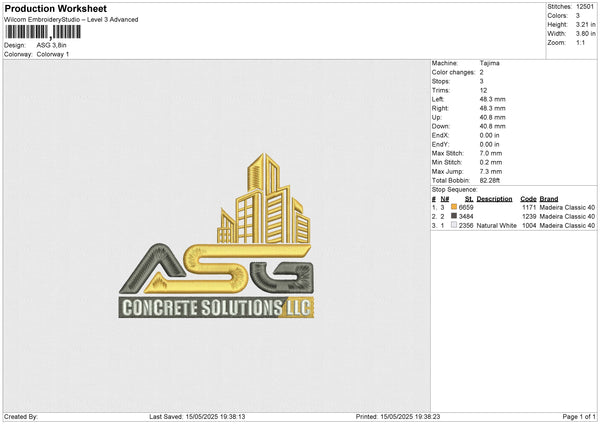Click the Min Stitch value 0.2 mm
This screenshot has height=424, width=600.
click(x=491, y=162)
